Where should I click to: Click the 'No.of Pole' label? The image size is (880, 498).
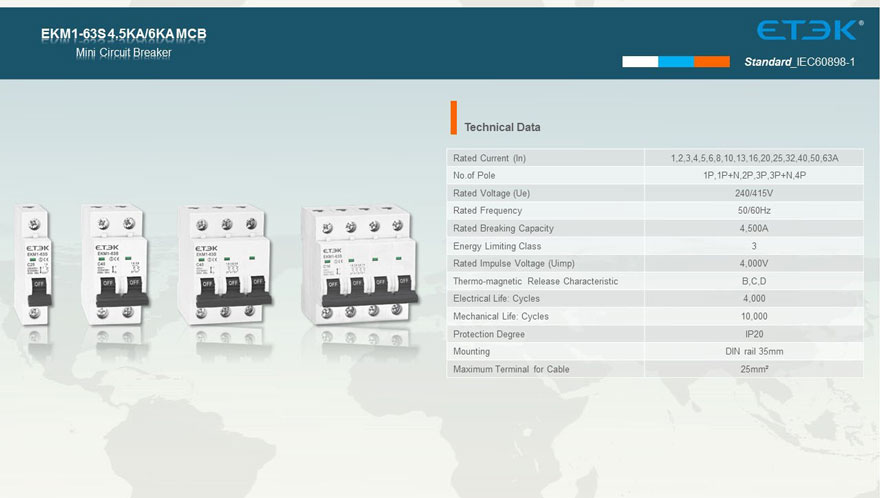tap(474, 176)
